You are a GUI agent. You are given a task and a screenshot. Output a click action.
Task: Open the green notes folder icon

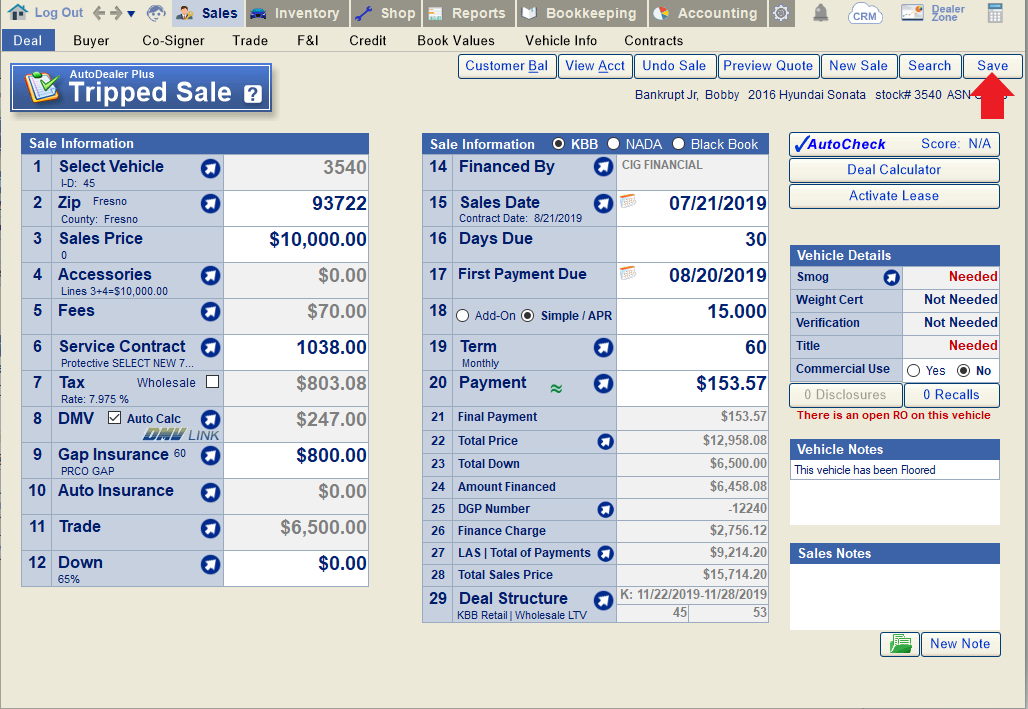point(900,644)
